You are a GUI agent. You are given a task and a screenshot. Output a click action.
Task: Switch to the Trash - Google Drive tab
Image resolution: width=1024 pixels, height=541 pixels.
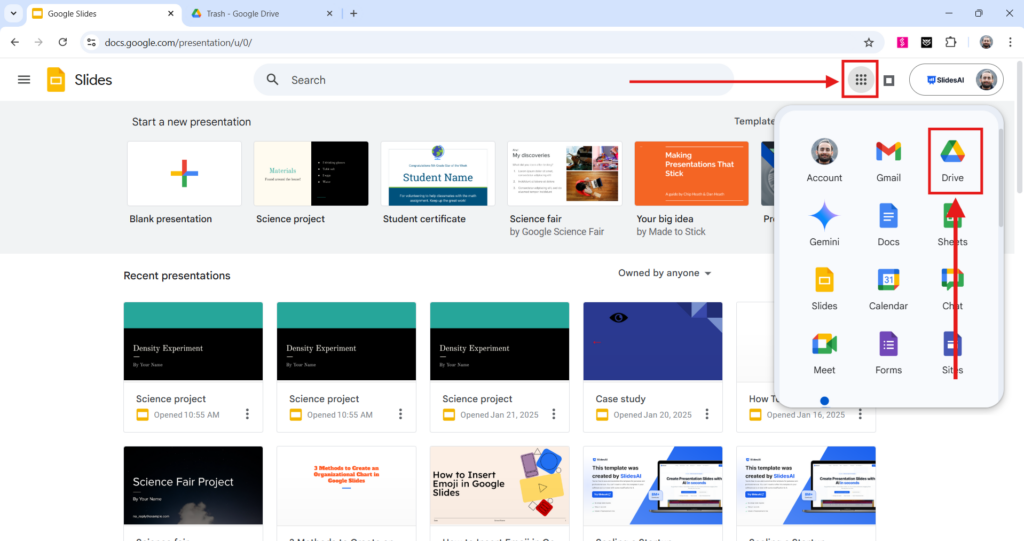point(257,14)
